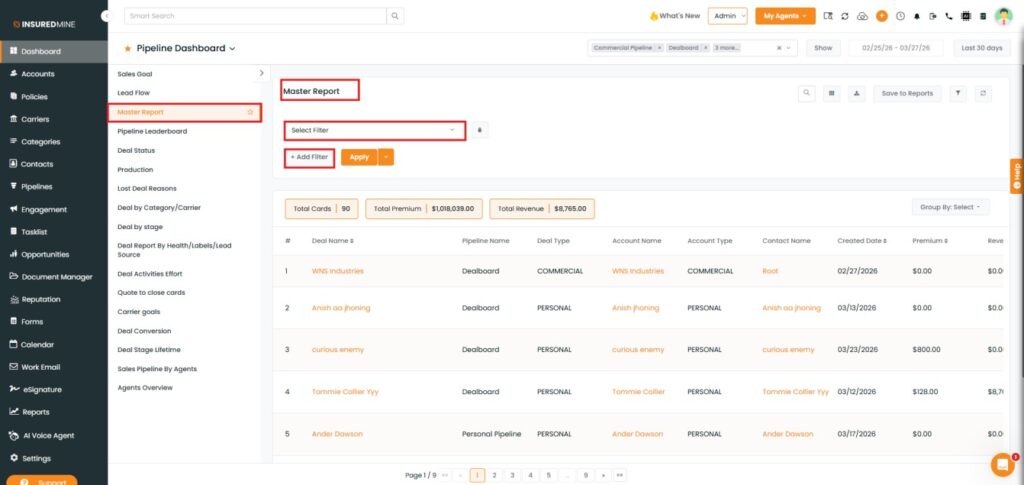Click the orange plus quick-add icon
This screenshot has width=1024, height=485.
[x=881, y=16]
